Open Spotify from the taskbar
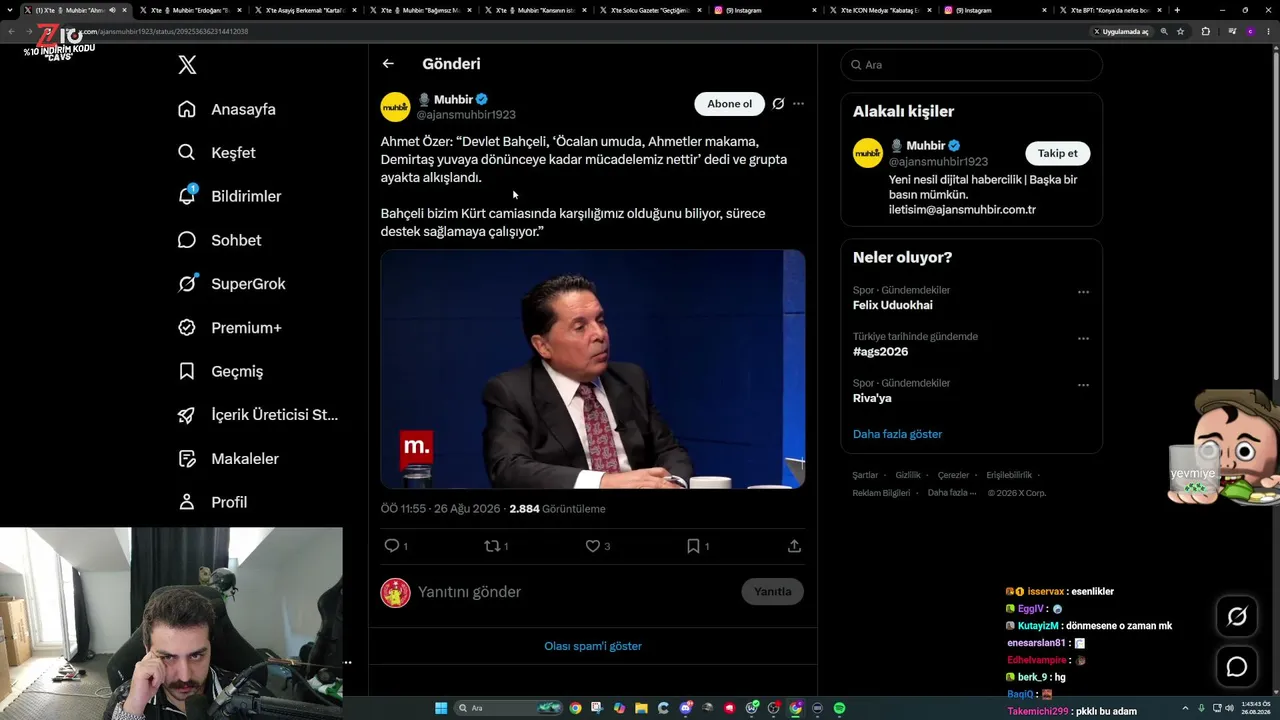The height and width of the screenshot is (720, 1280). click(x=839, y=708)
